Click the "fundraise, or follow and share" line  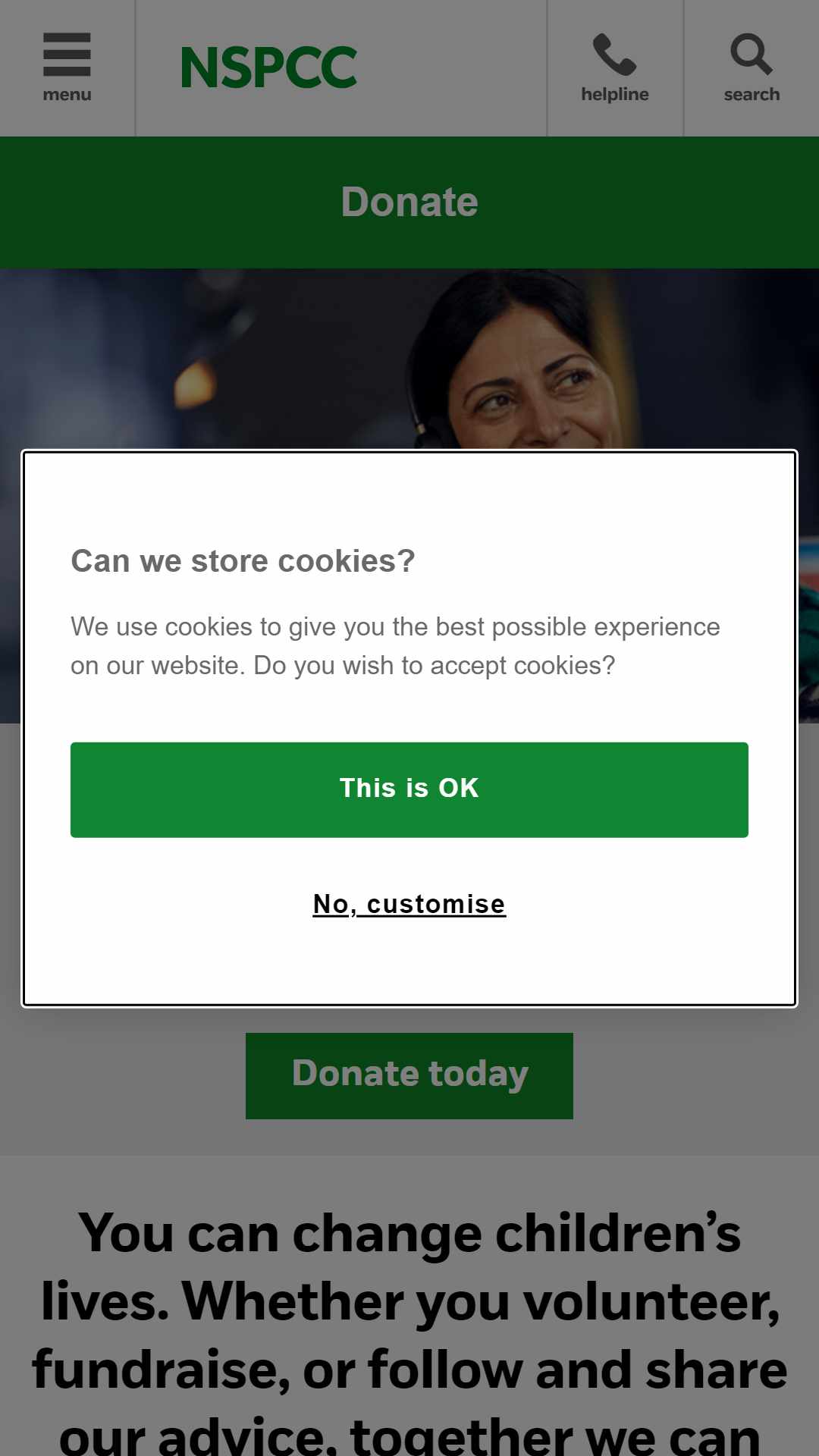pos(409,1370)
